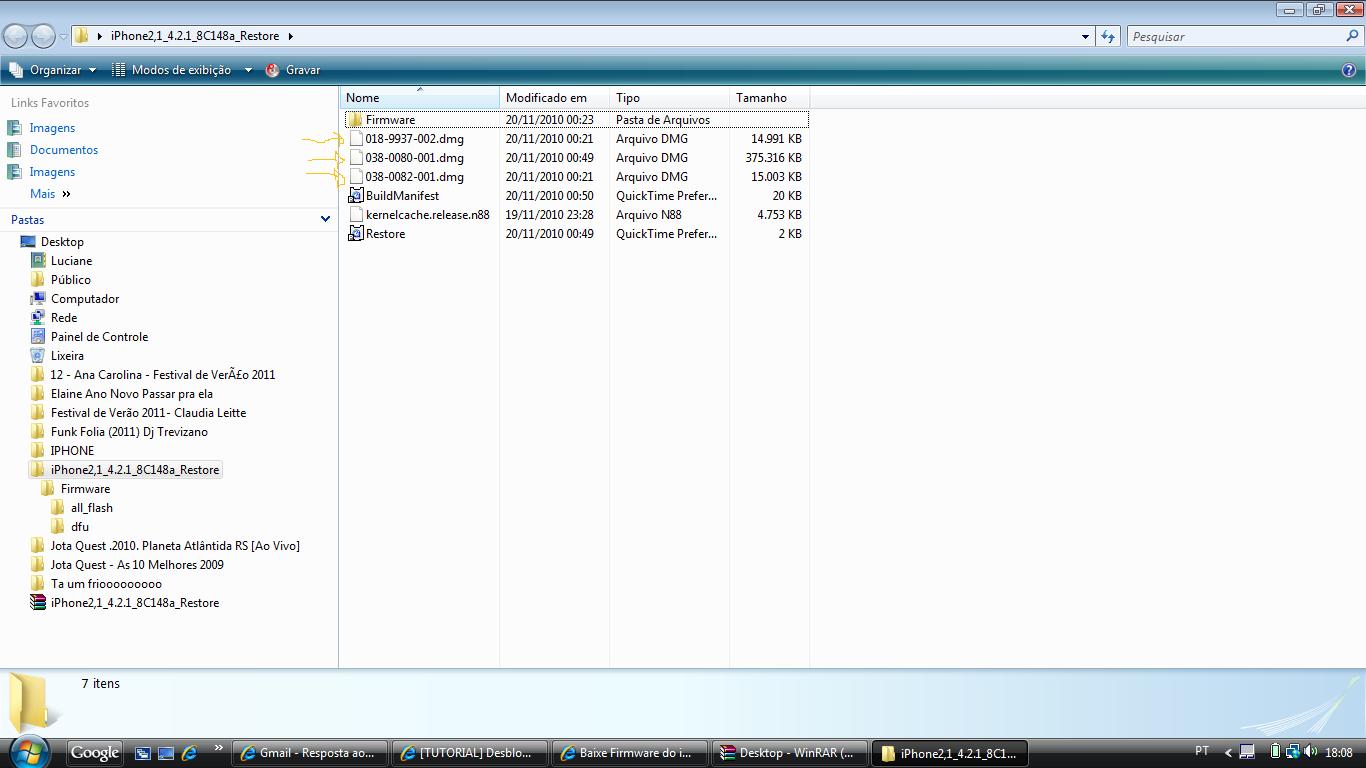Sort by the Tamanho column header
The width and height of the screenshot is (1366, 768).
click(769, 98)
